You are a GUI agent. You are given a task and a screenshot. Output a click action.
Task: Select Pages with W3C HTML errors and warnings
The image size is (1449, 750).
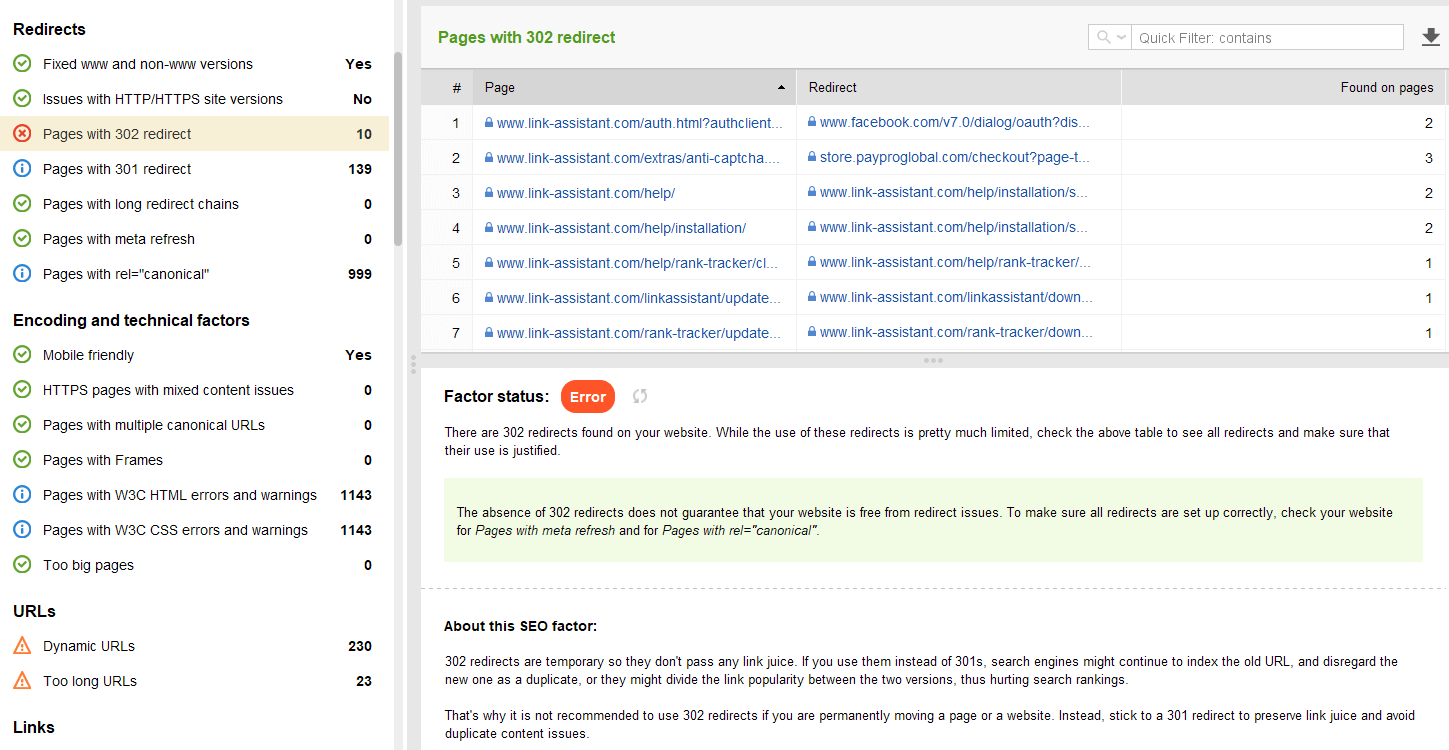click(x=180, y=495)
